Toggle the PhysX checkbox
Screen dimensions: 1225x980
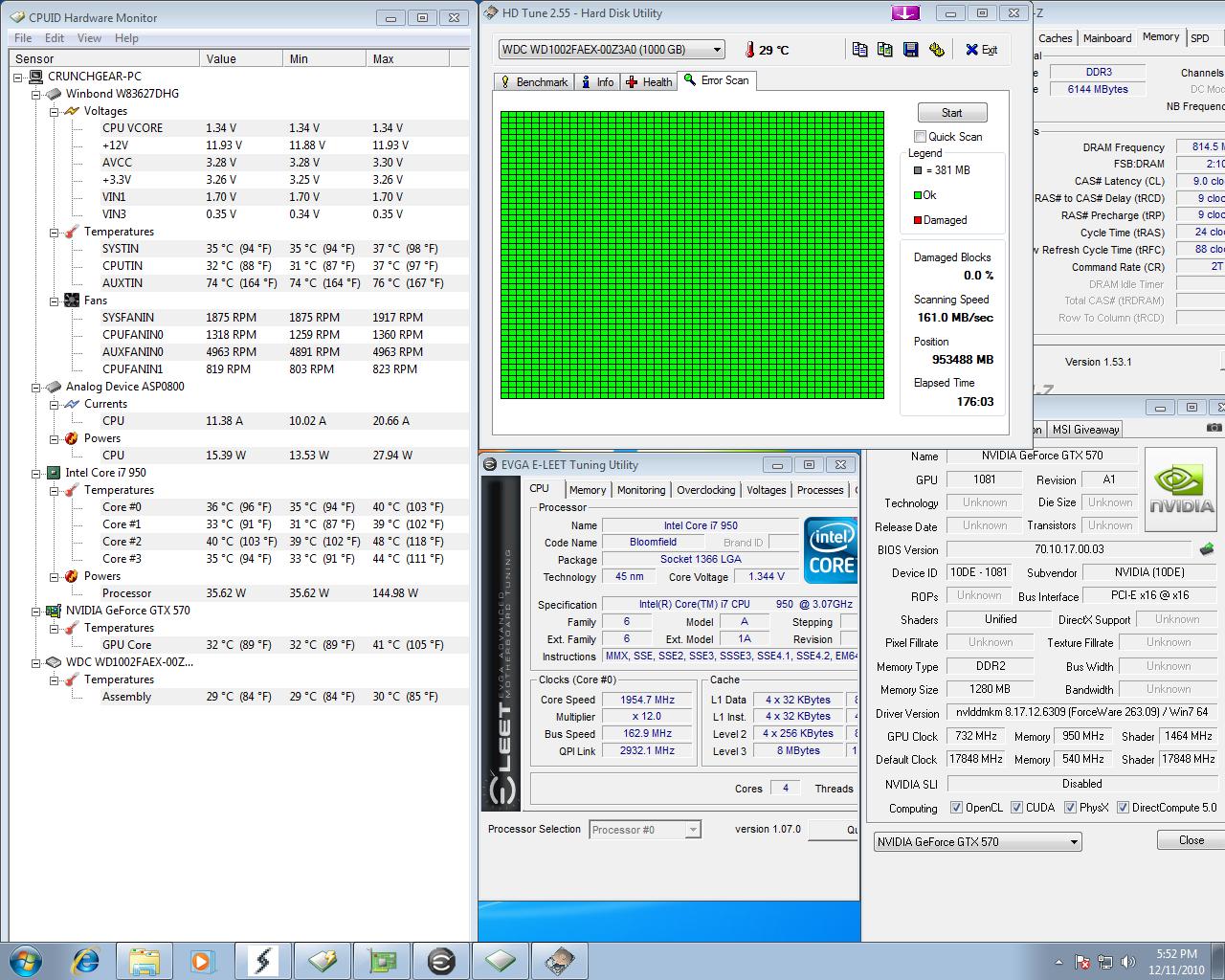1070,808
